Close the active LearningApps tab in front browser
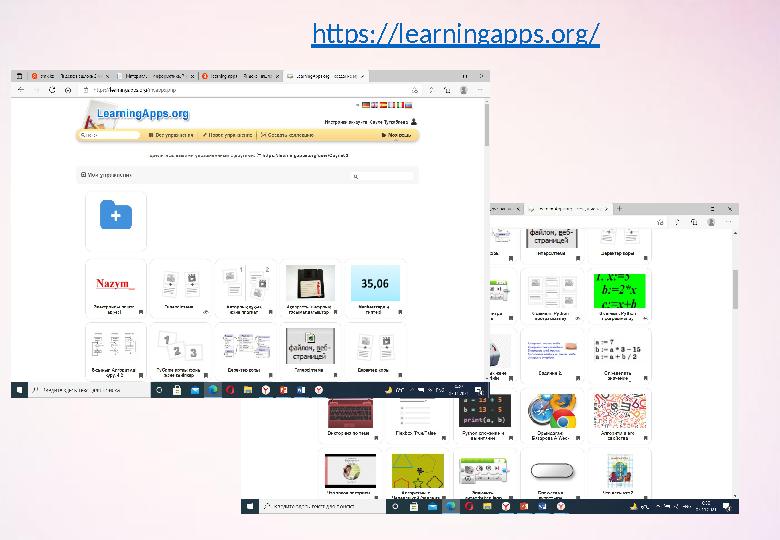 pos(363,76)
